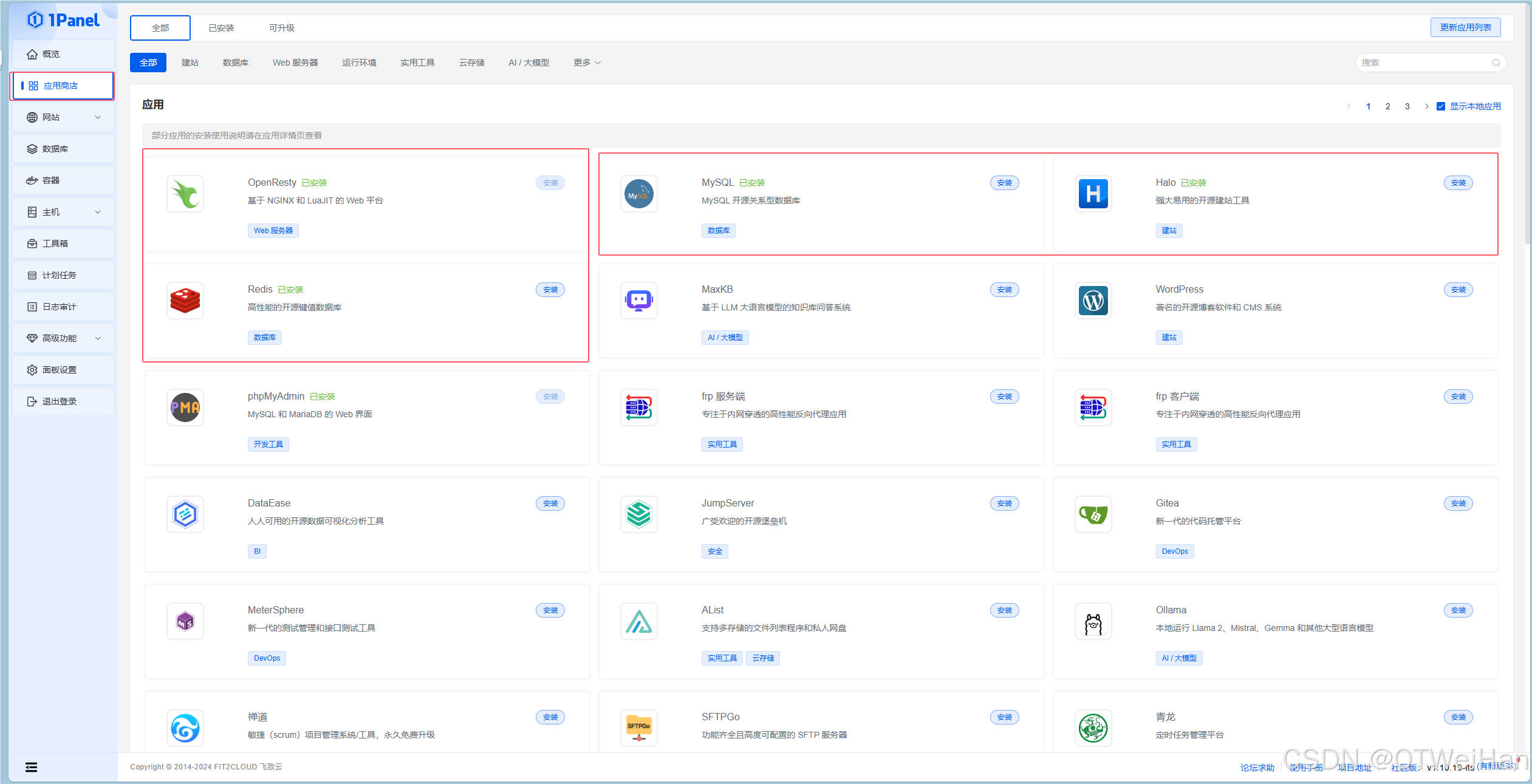Click the frp 客户端 app icon
This screenshot has width=1532, height=784.
coord(1093,408)
